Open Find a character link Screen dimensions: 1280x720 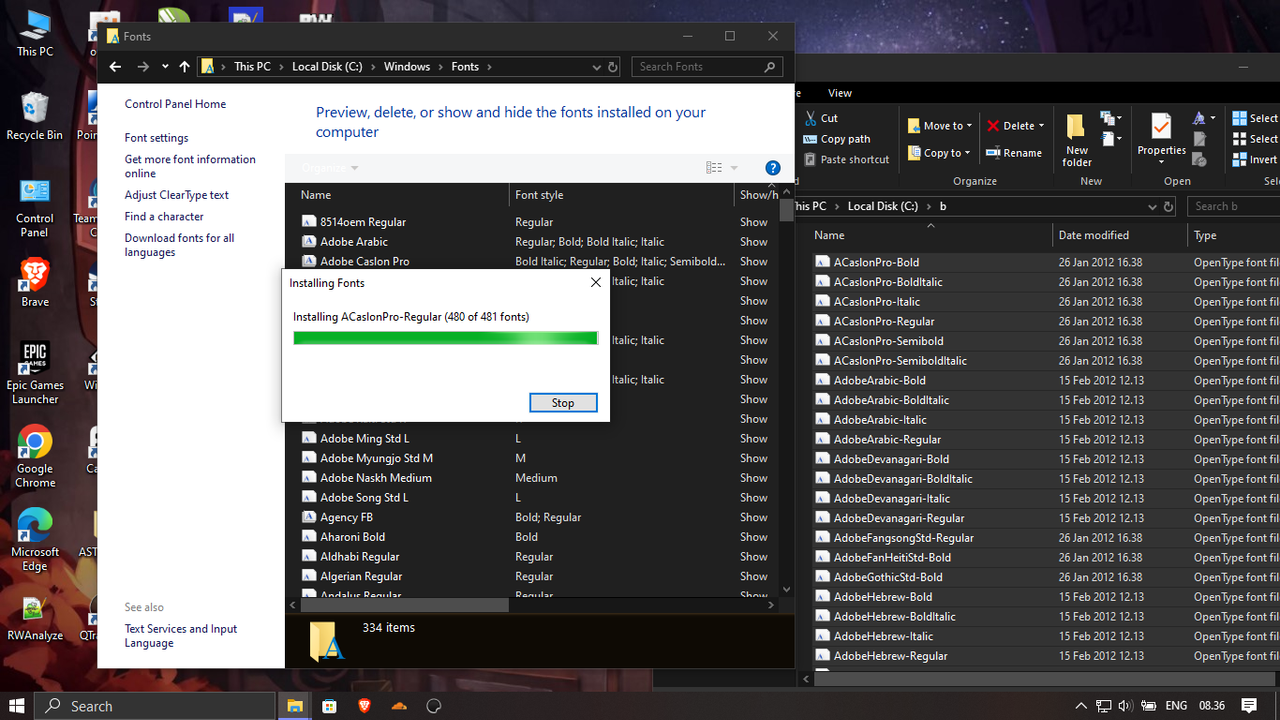pos(164,216)
